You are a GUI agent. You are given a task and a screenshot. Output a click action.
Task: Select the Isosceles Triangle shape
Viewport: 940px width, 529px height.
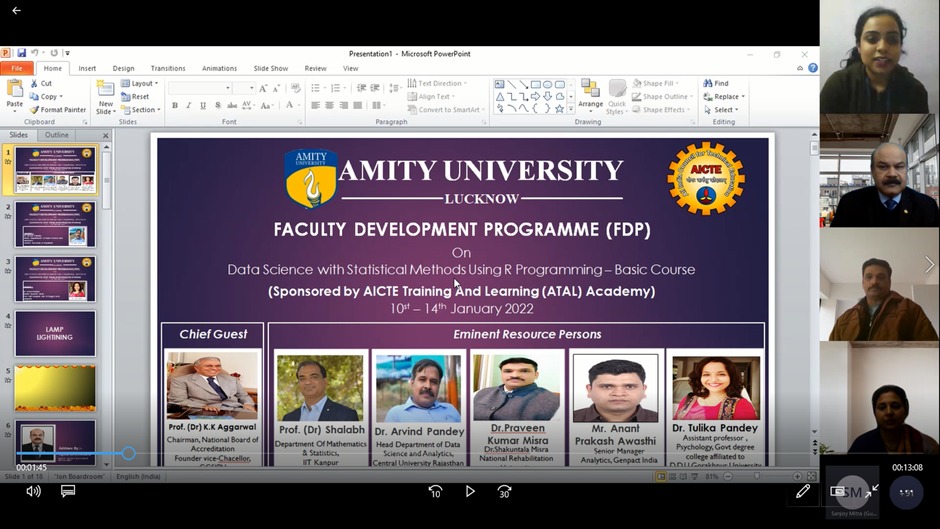(499, 97)
